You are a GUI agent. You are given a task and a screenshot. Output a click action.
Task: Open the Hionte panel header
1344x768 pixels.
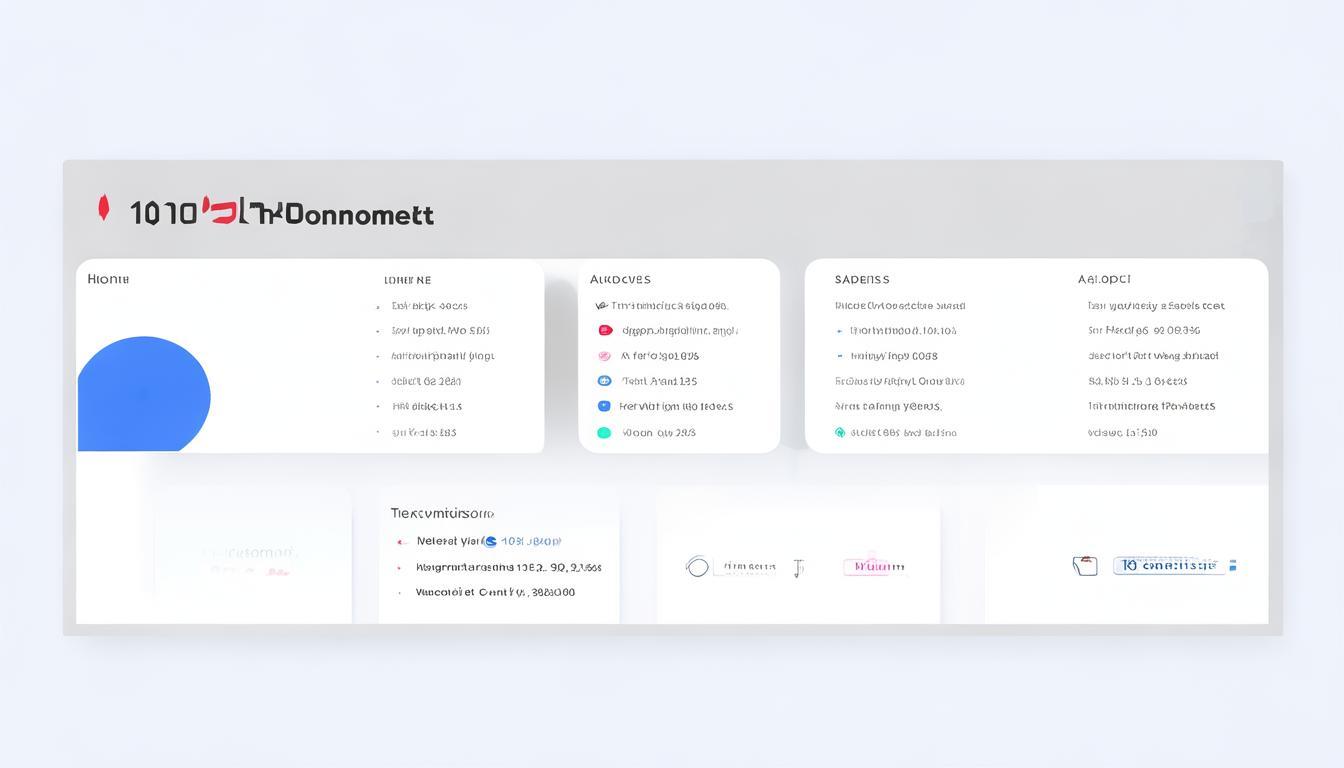pyautogui.click(x=108, y=279)
